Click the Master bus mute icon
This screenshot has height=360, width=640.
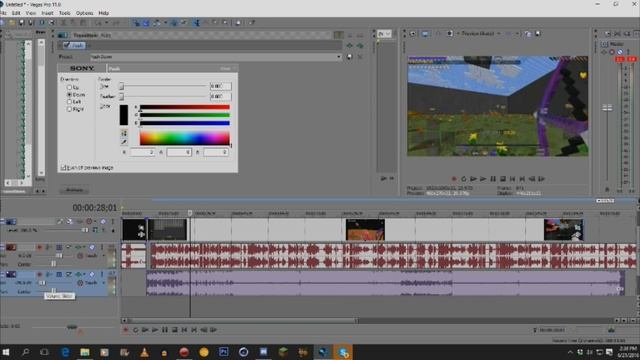pos(612,52)
